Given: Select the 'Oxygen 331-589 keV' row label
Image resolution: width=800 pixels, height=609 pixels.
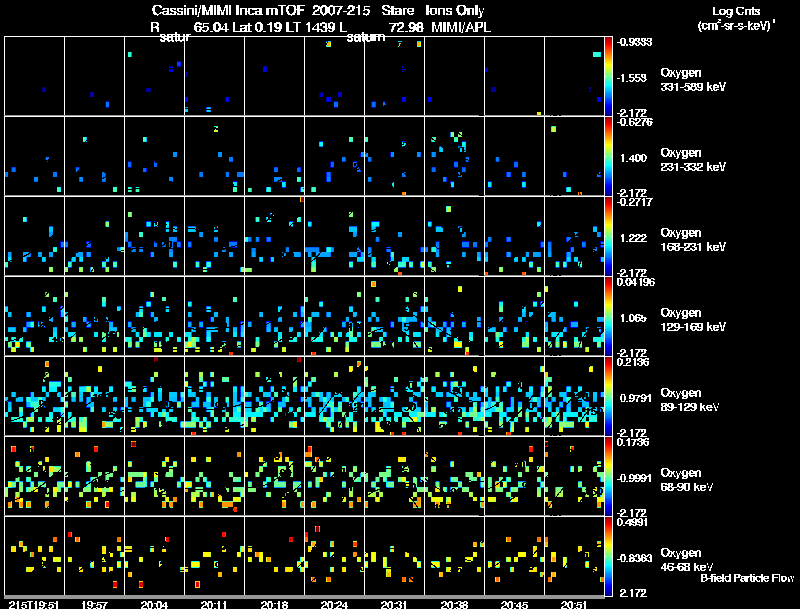Looking at the screenshot, I should tap(693, 80).
